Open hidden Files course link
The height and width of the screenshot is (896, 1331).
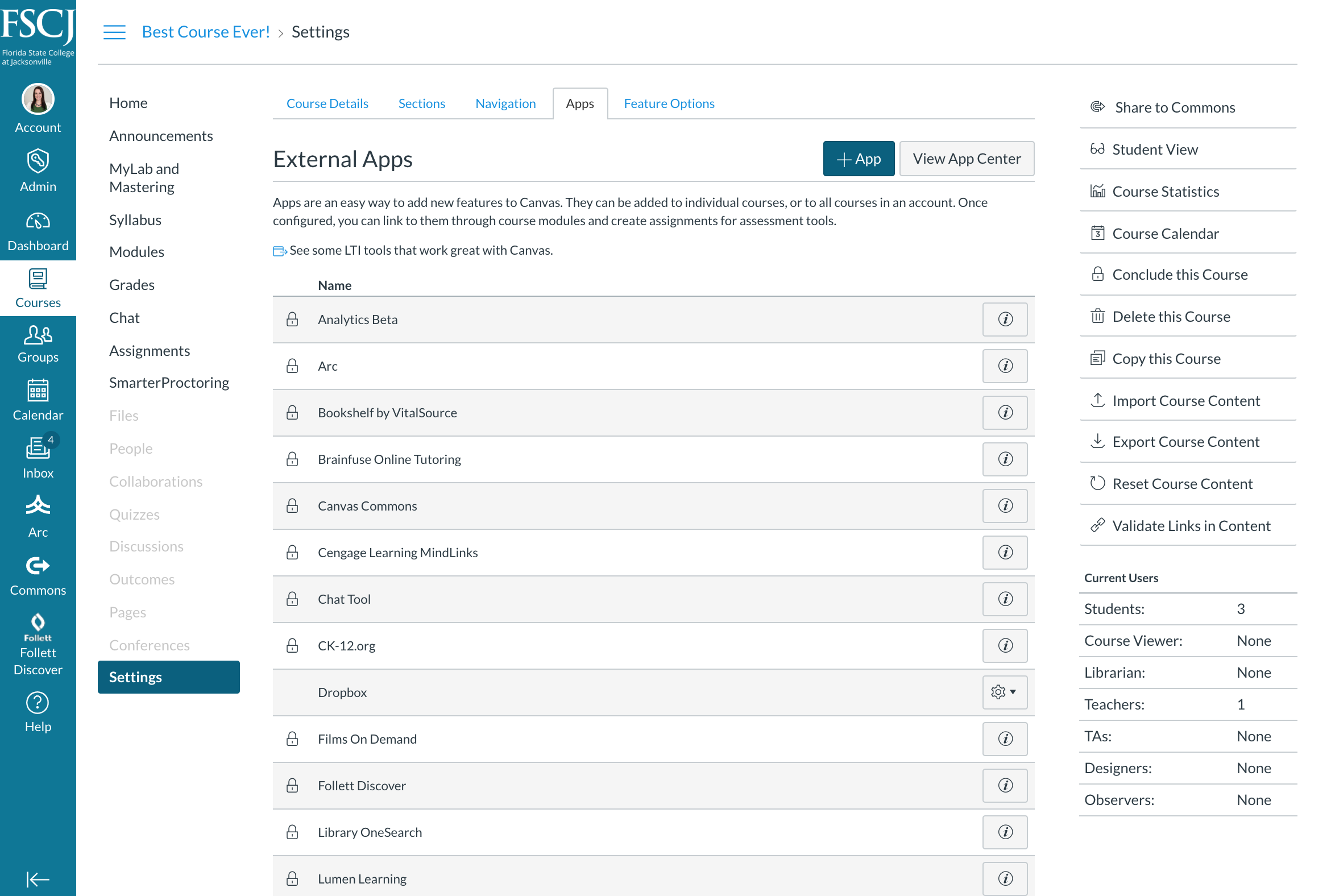[123, 416]
